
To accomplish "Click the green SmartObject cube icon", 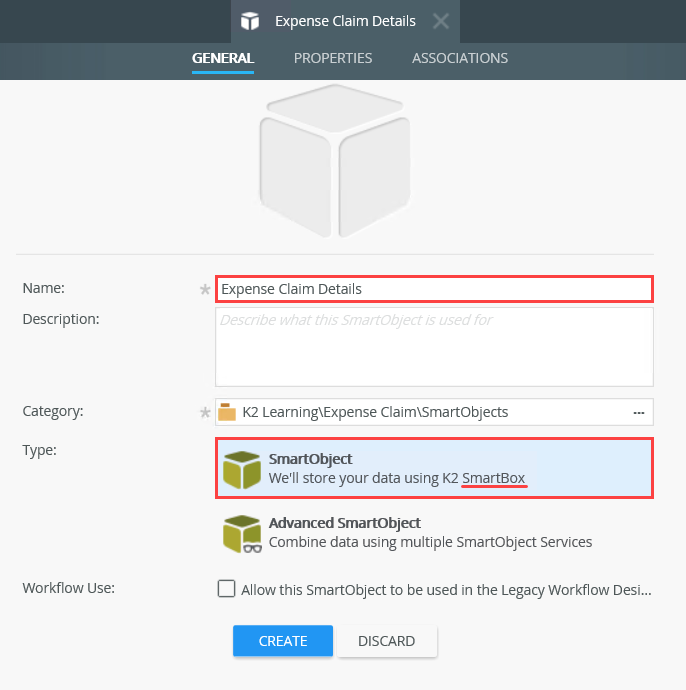I will [x=242, y=470].
